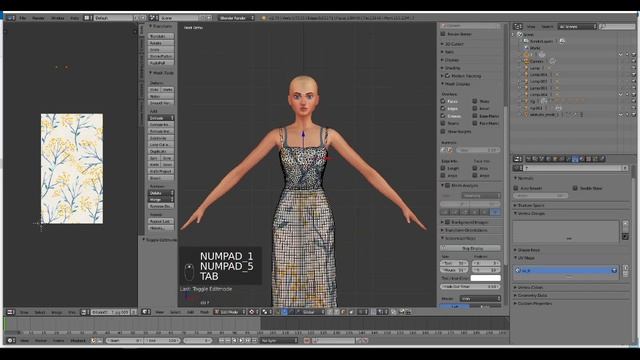Click the Properties editor type icon
640x360 pixels.
click(x=518, y=159)
